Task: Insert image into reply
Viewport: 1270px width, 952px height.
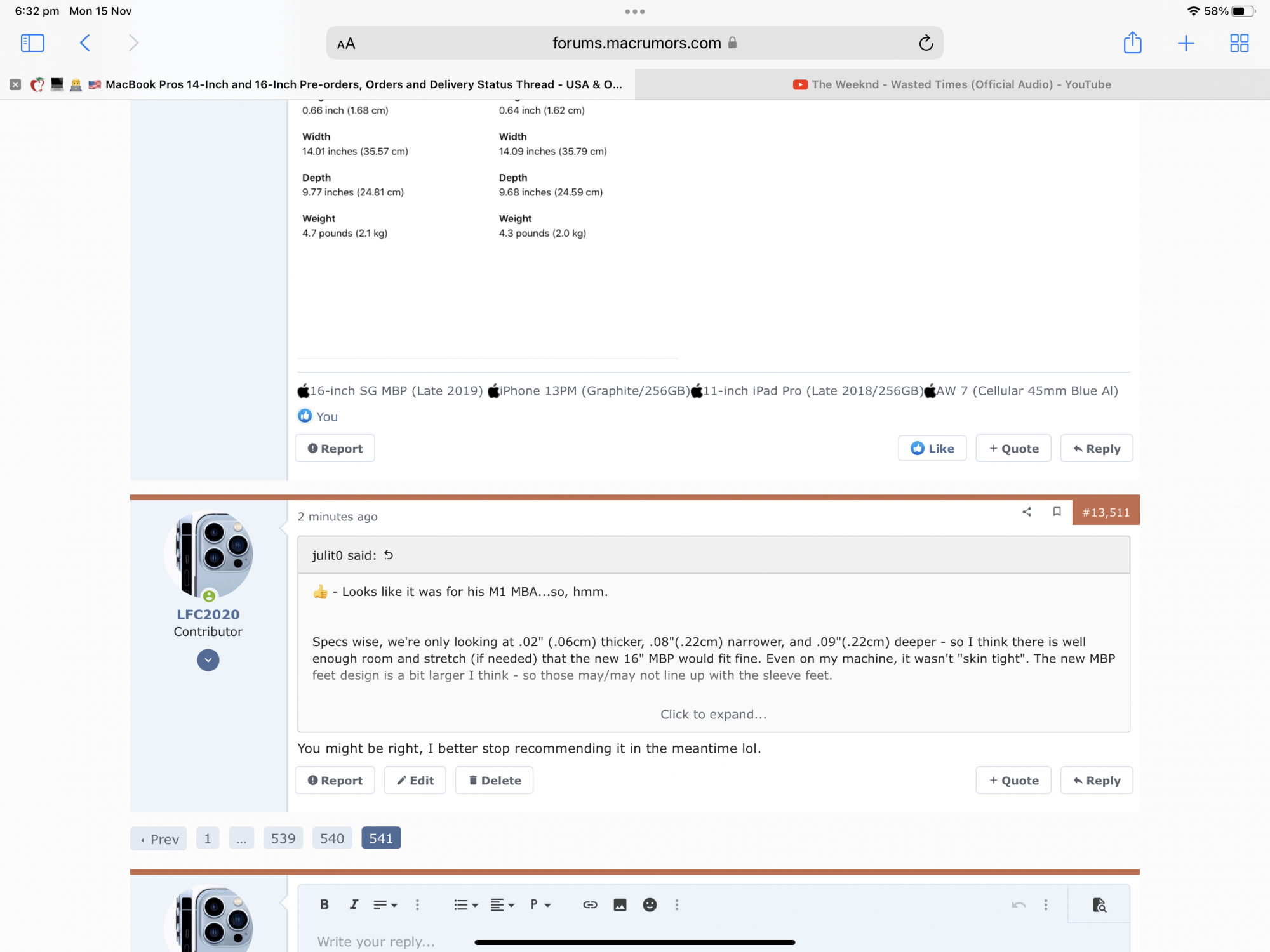Action: point(620,904)
